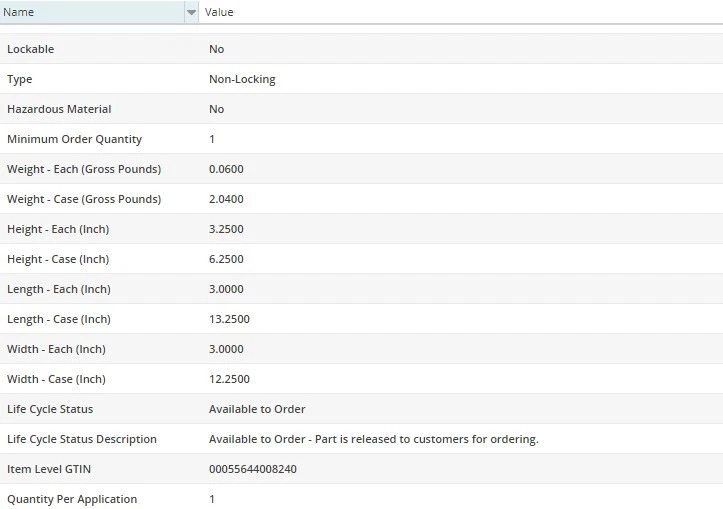
Task: Select the Type row label
Action: (20, 79)
